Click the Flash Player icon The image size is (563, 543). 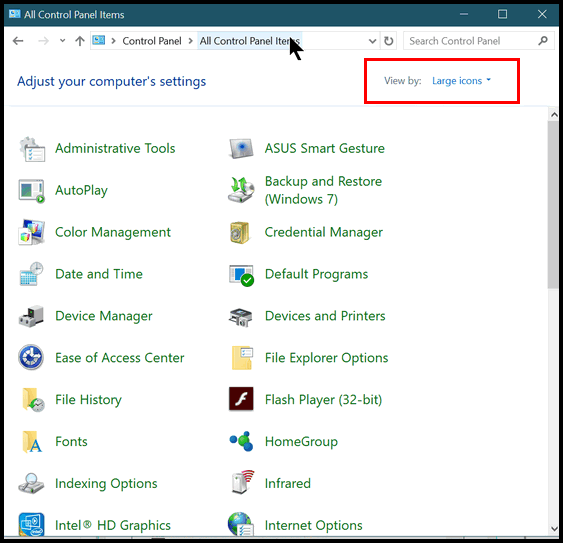coord(241,399)
